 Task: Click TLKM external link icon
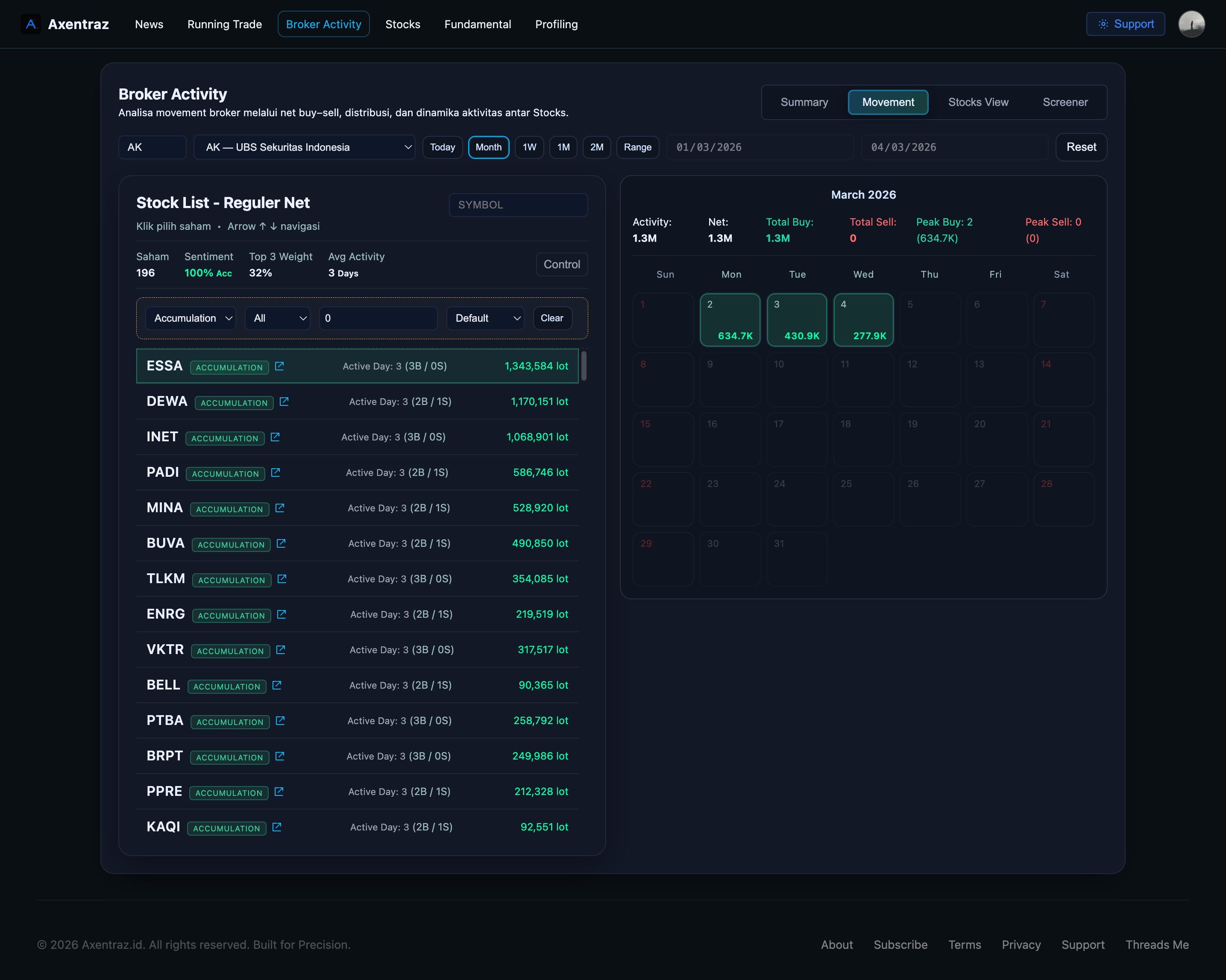(282, 579)
